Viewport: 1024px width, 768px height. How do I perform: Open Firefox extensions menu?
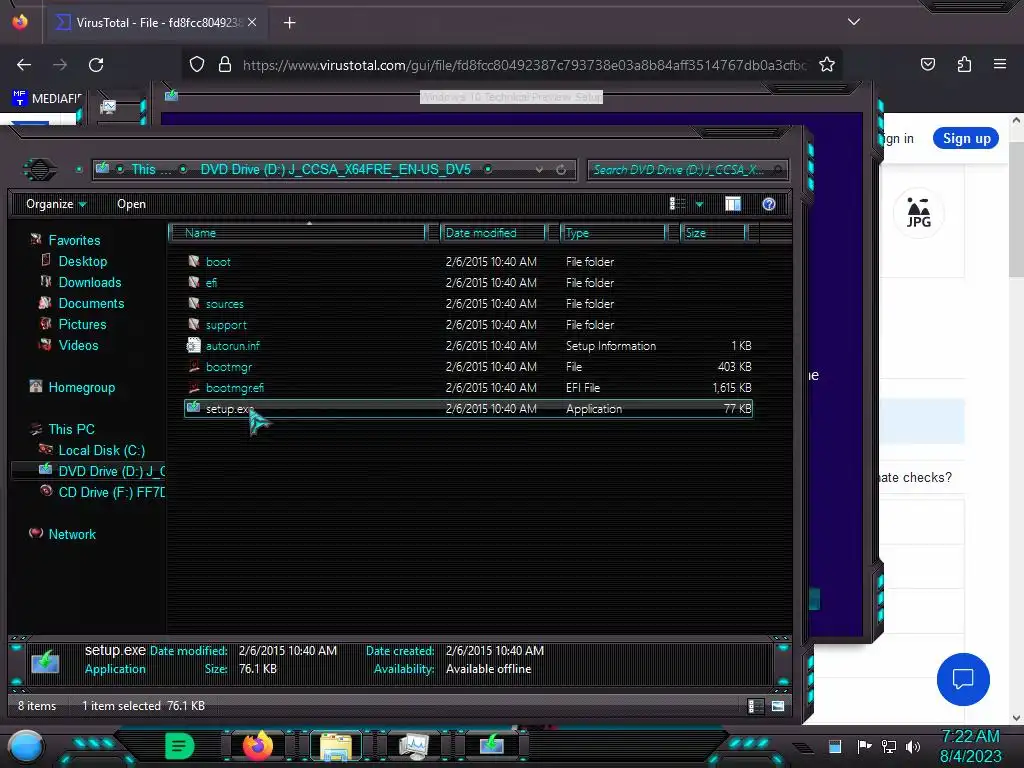point(964,65)
